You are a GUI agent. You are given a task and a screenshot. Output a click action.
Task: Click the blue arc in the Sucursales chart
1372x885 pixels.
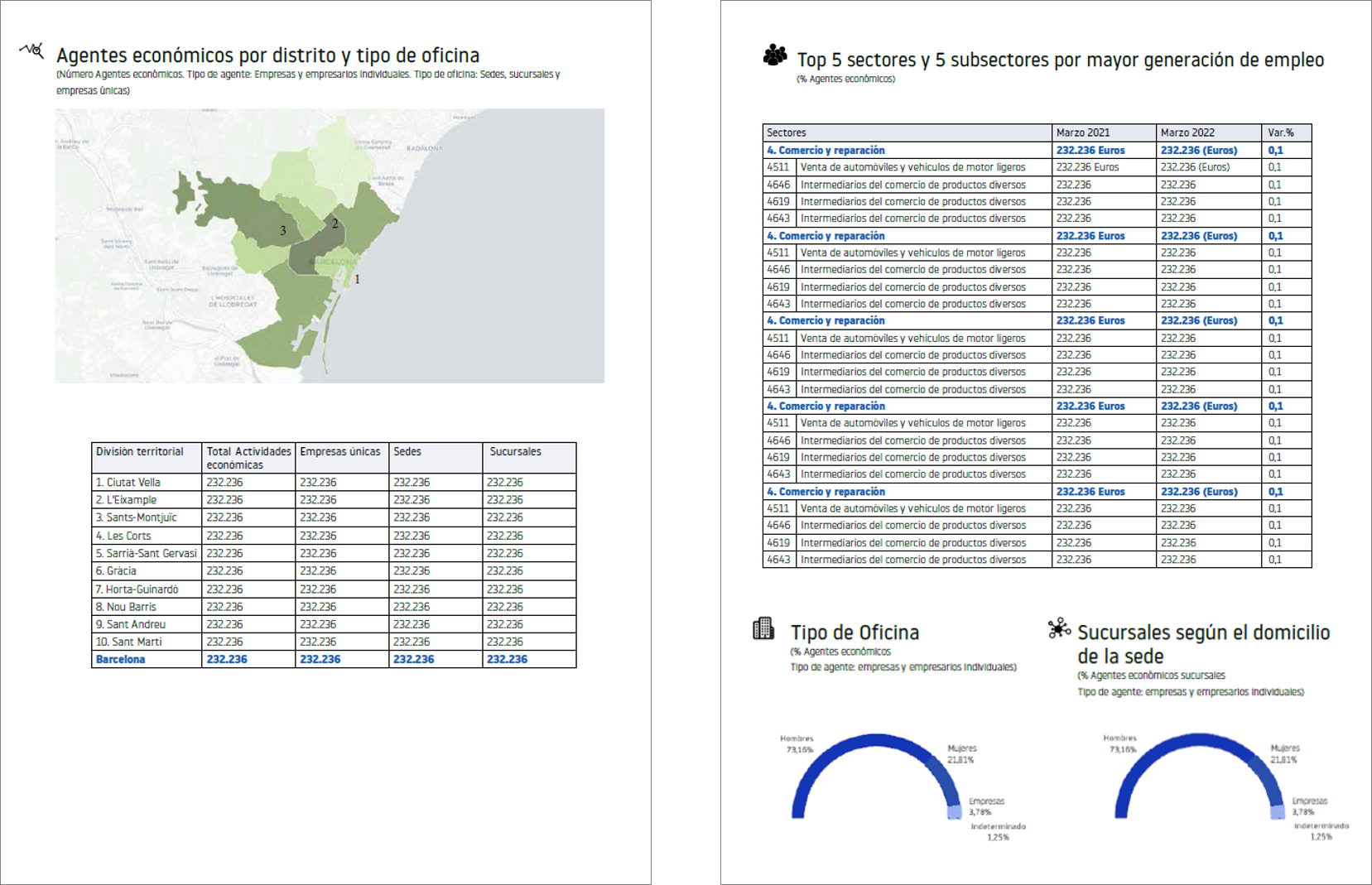[x=1197, y=739]
